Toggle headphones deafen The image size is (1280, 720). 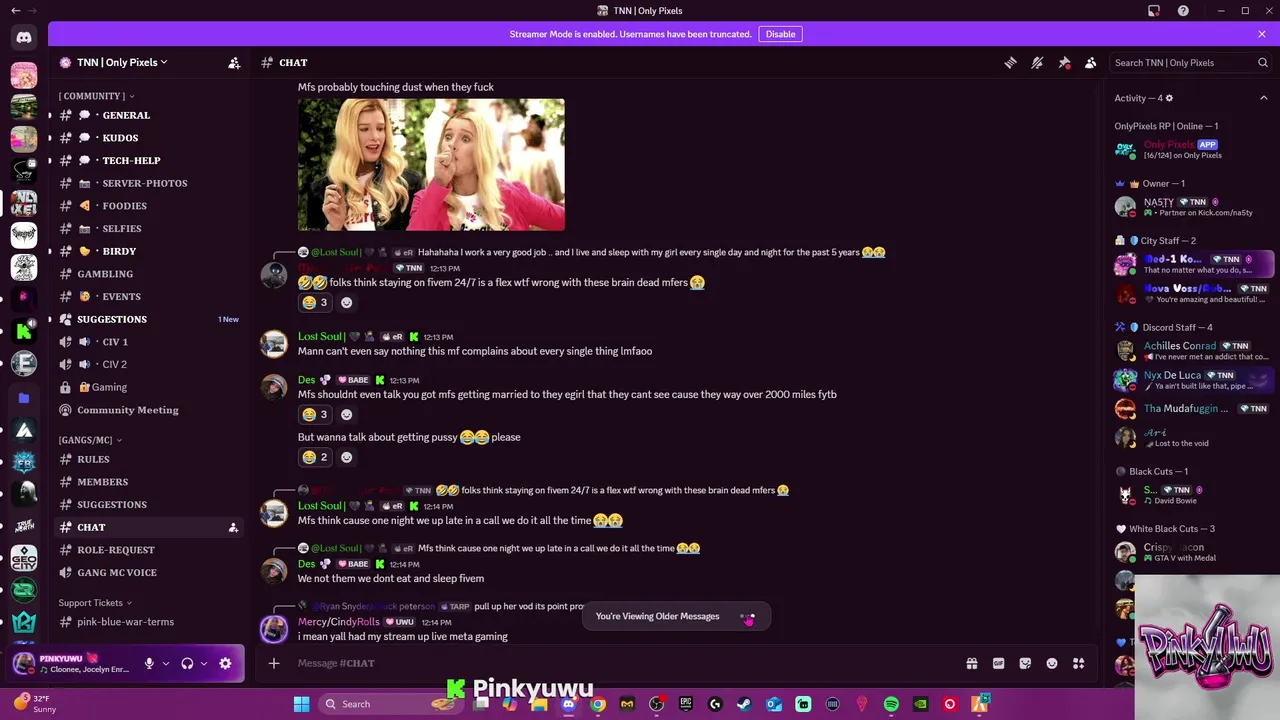tap(187, 663)
